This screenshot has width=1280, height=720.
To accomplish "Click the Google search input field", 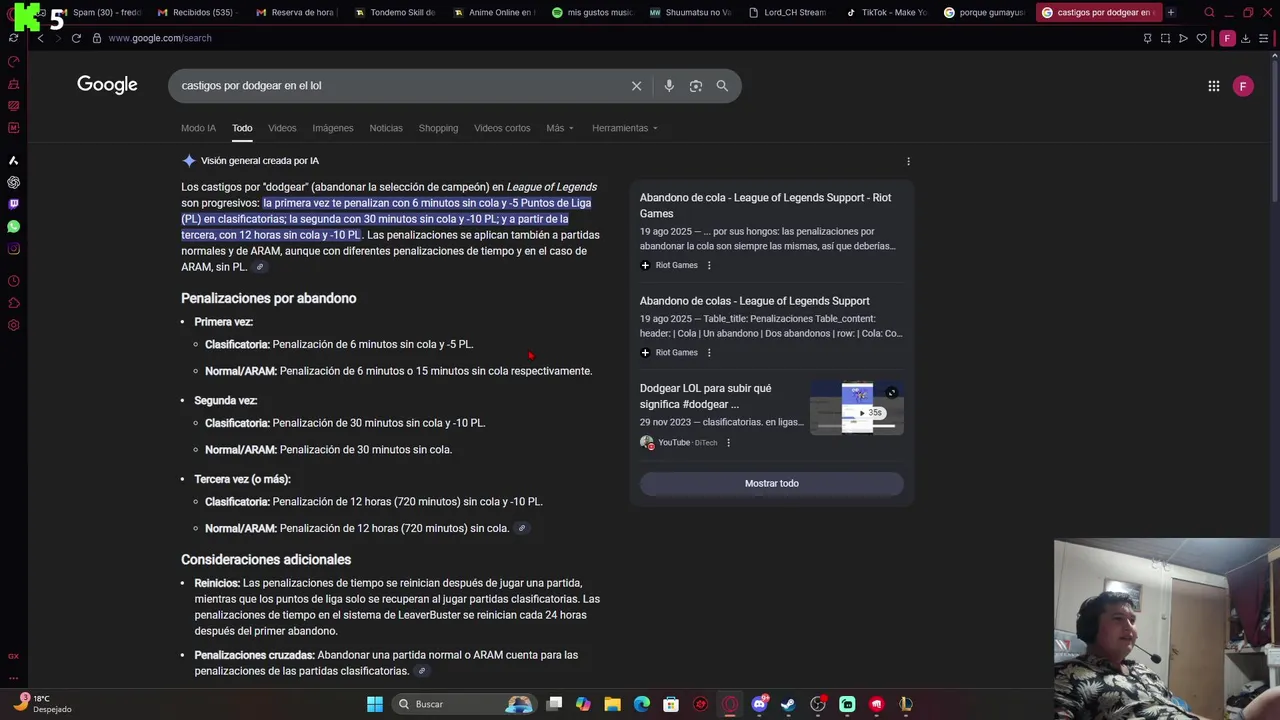I will pos(400,86).
